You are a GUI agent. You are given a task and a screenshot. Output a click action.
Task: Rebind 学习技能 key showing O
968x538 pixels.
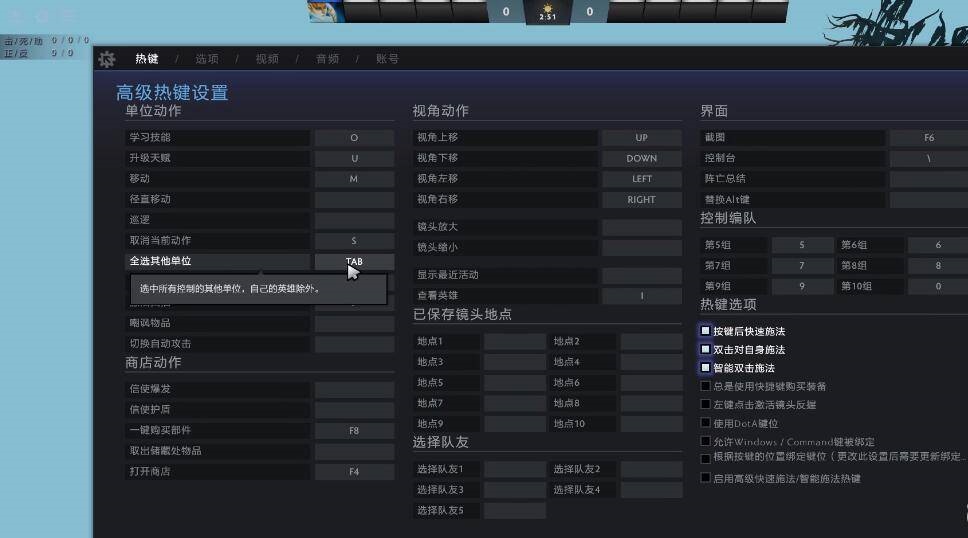(354, 138)
